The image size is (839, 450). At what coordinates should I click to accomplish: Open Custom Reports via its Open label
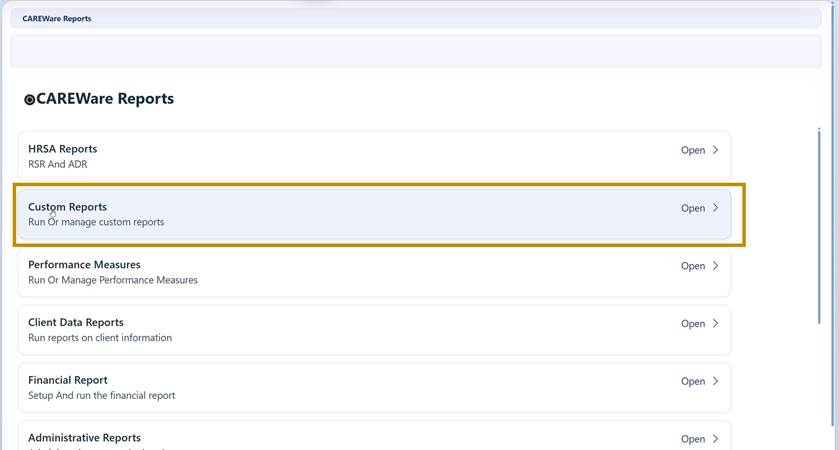tap(692, 208)
